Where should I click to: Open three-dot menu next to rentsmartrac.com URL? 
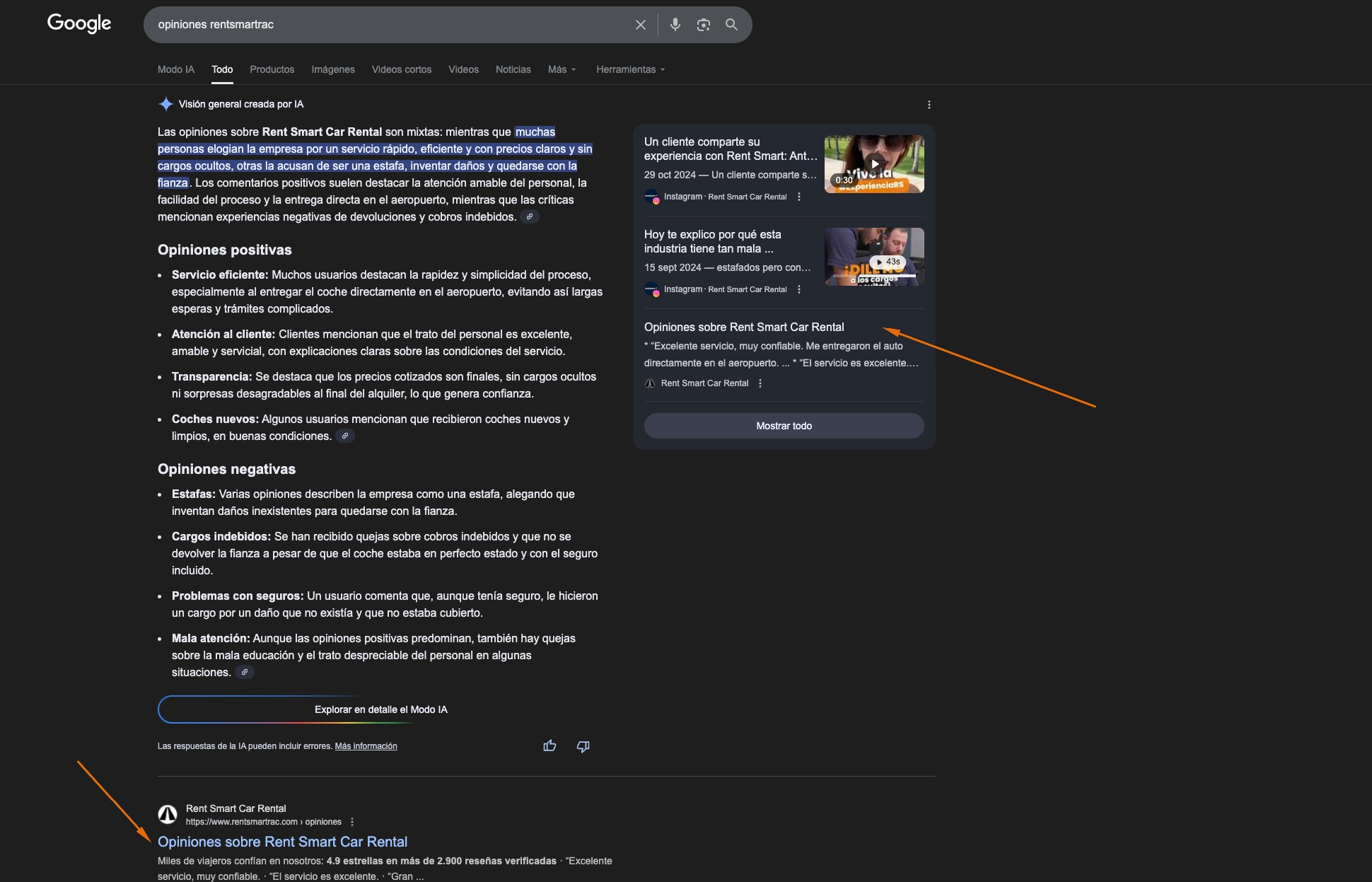tap(352, 822)
